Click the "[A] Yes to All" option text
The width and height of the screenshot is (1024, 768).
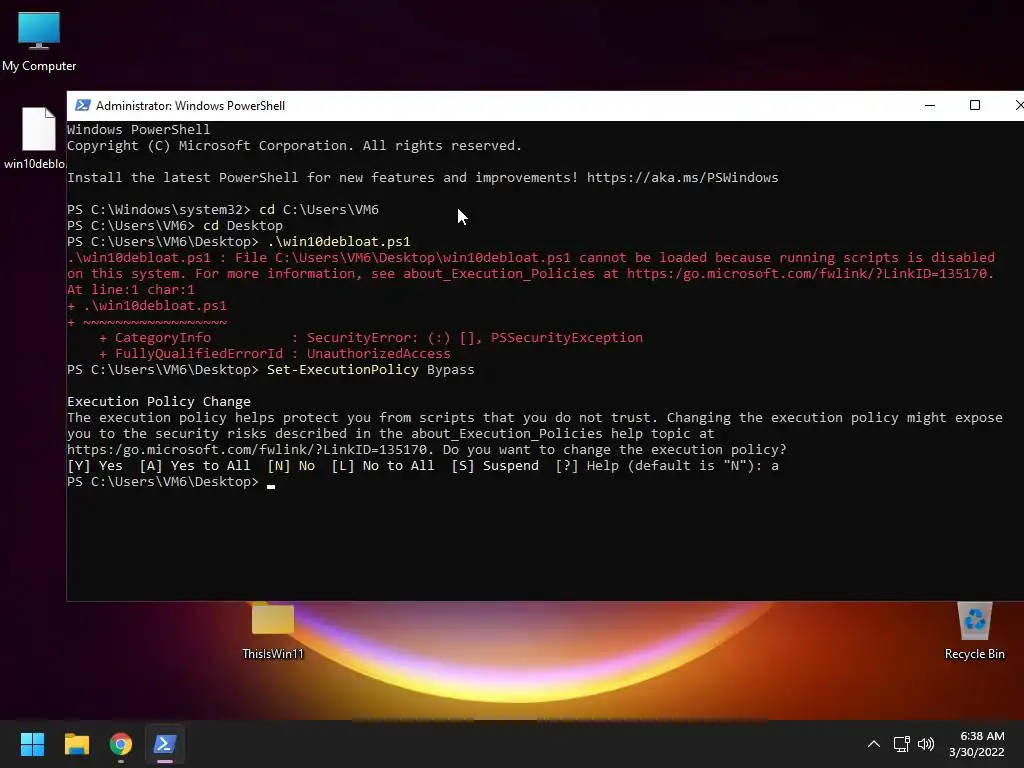click(x=195, y=466)
